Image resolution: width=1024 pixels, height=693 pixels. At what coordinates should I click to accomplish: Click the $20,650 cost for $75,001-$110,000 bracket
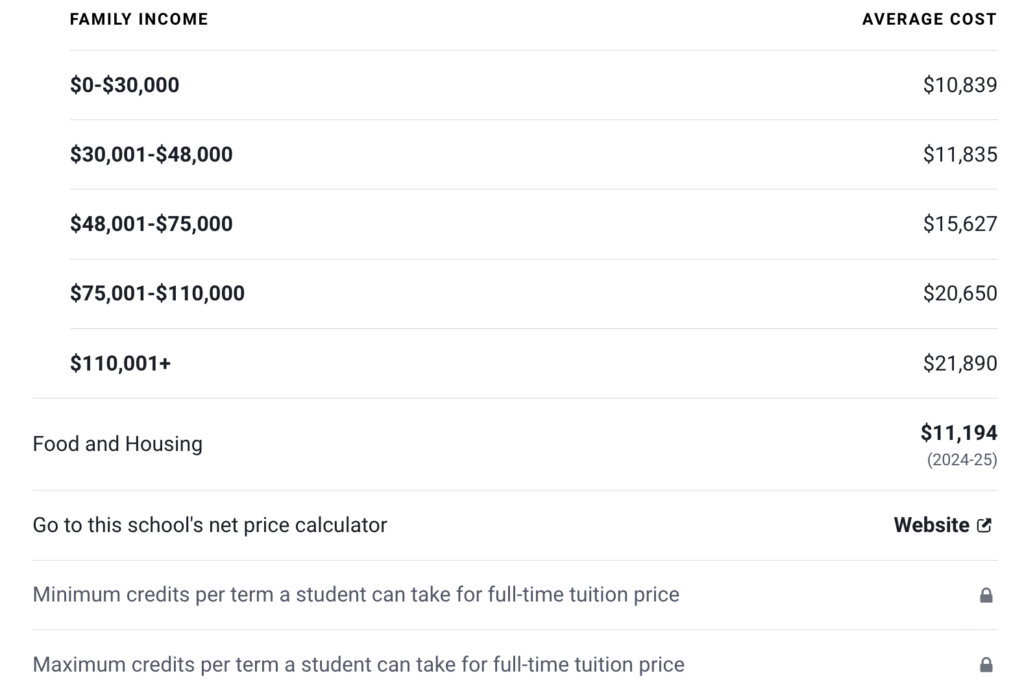(x=960, y=293)
